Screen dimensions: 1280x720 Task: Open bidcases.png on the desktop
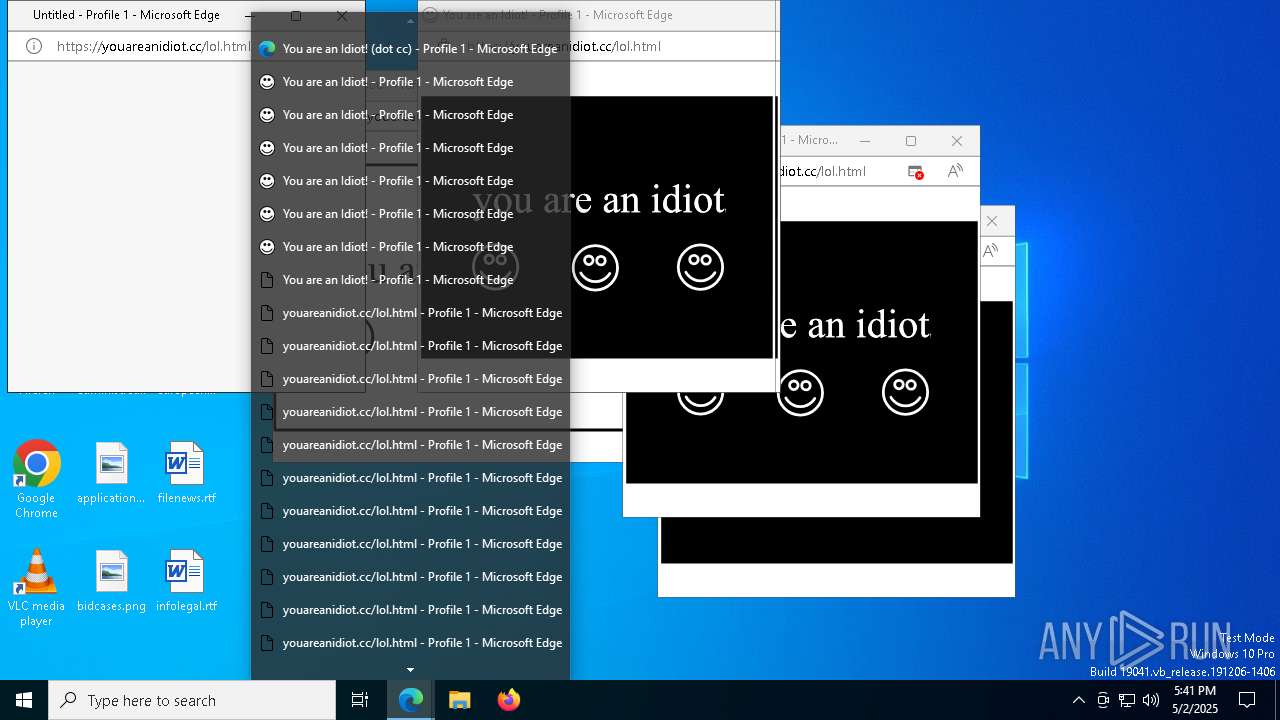(x=111, y=581)
